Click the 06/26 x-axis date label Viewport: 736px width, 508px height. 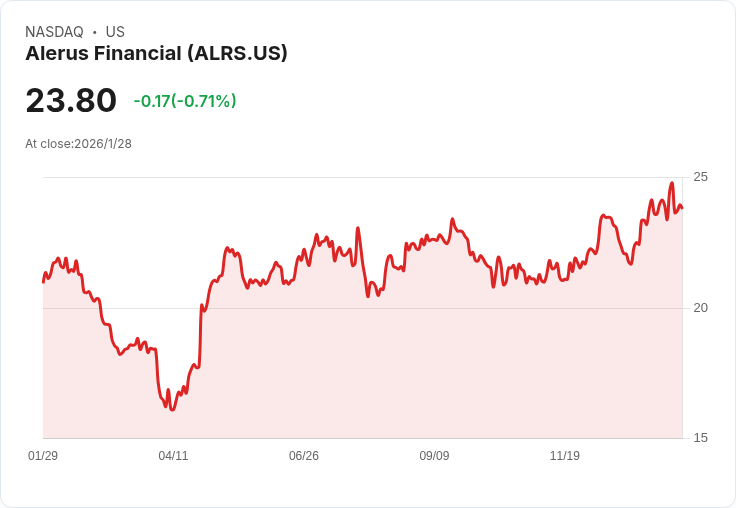click(304, 455)
